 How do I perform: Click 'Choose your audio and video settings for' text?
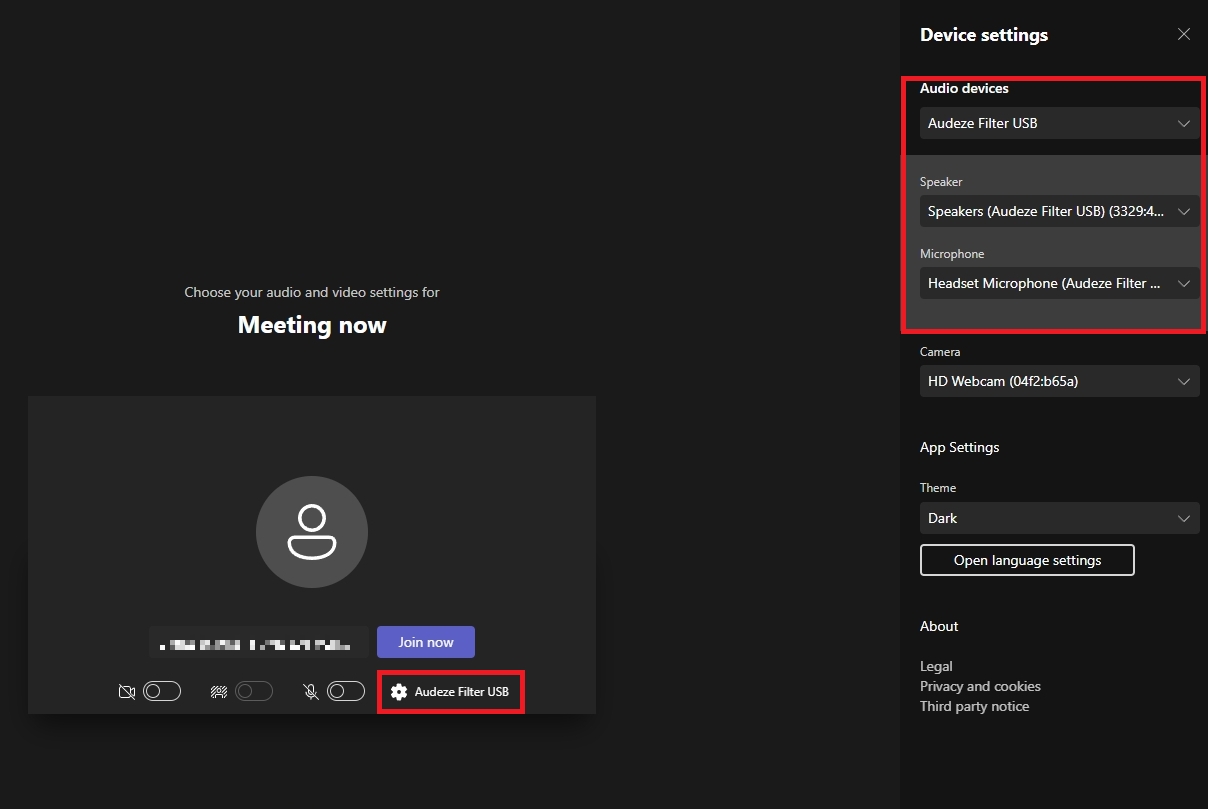coord(312,293)
